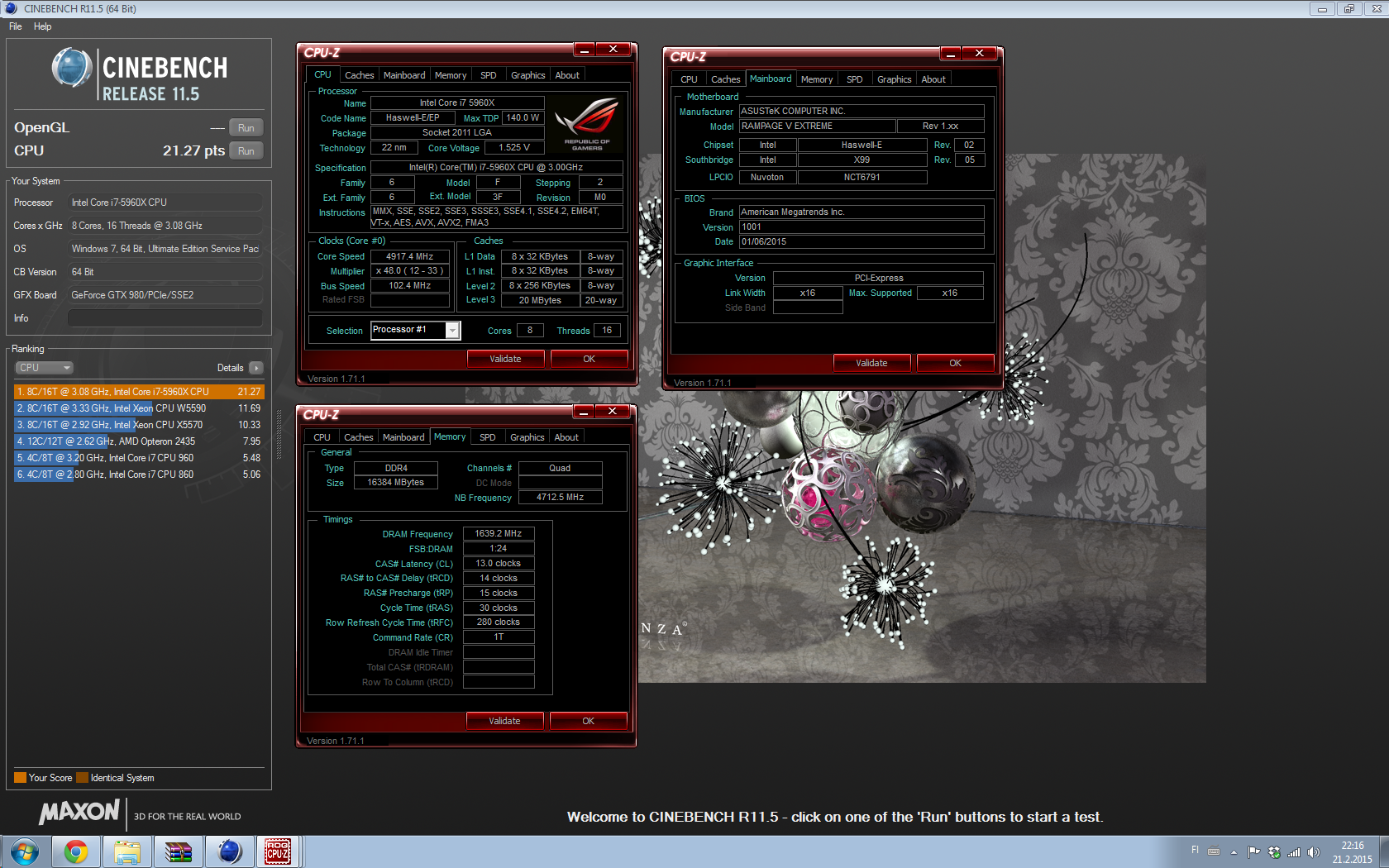
Task: Click the orange Your Score swatch
Action: 20,778
